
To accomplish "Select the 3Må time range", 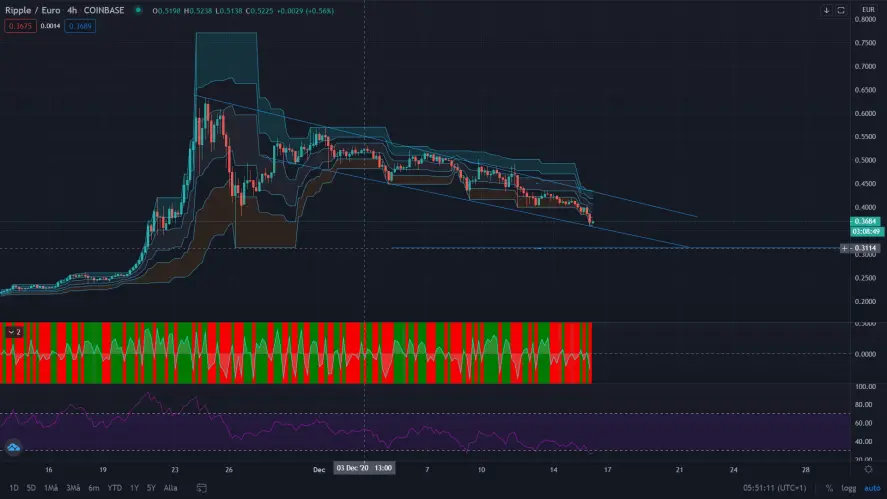I will point(73,488).
